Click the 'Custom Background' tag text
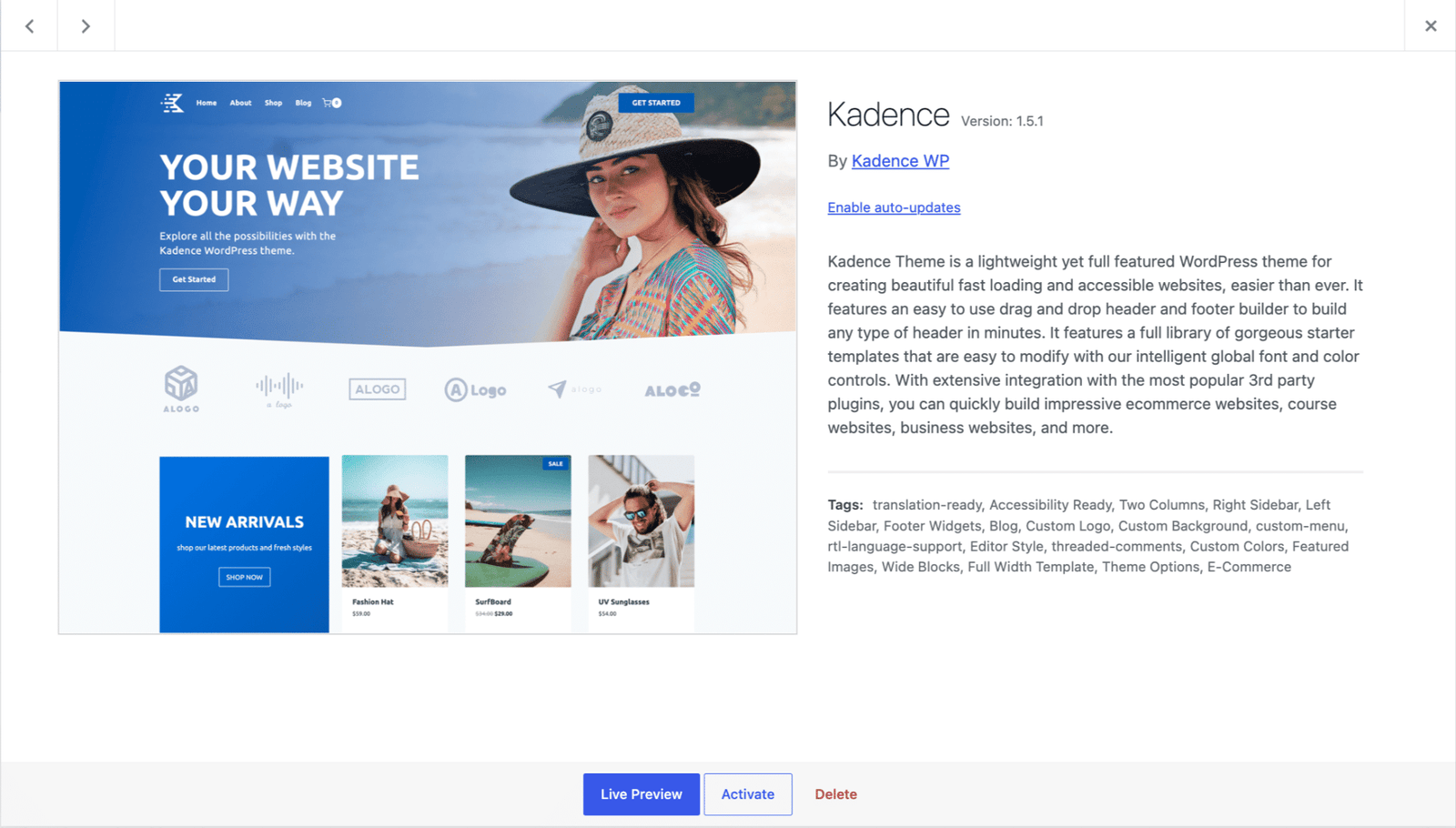Viewport: 1456px width, 828px height. coord(1183,526)
